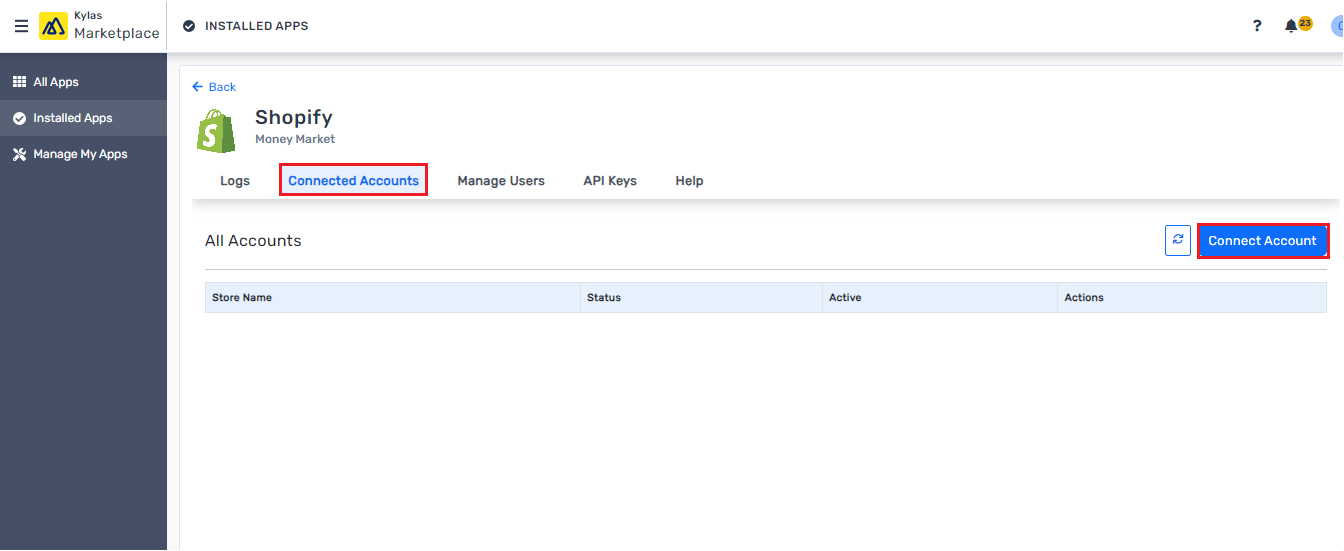This screenshot has height=551, width=1344.
Task: Click the Shopify app title
Action: click(x=293, y=118)
